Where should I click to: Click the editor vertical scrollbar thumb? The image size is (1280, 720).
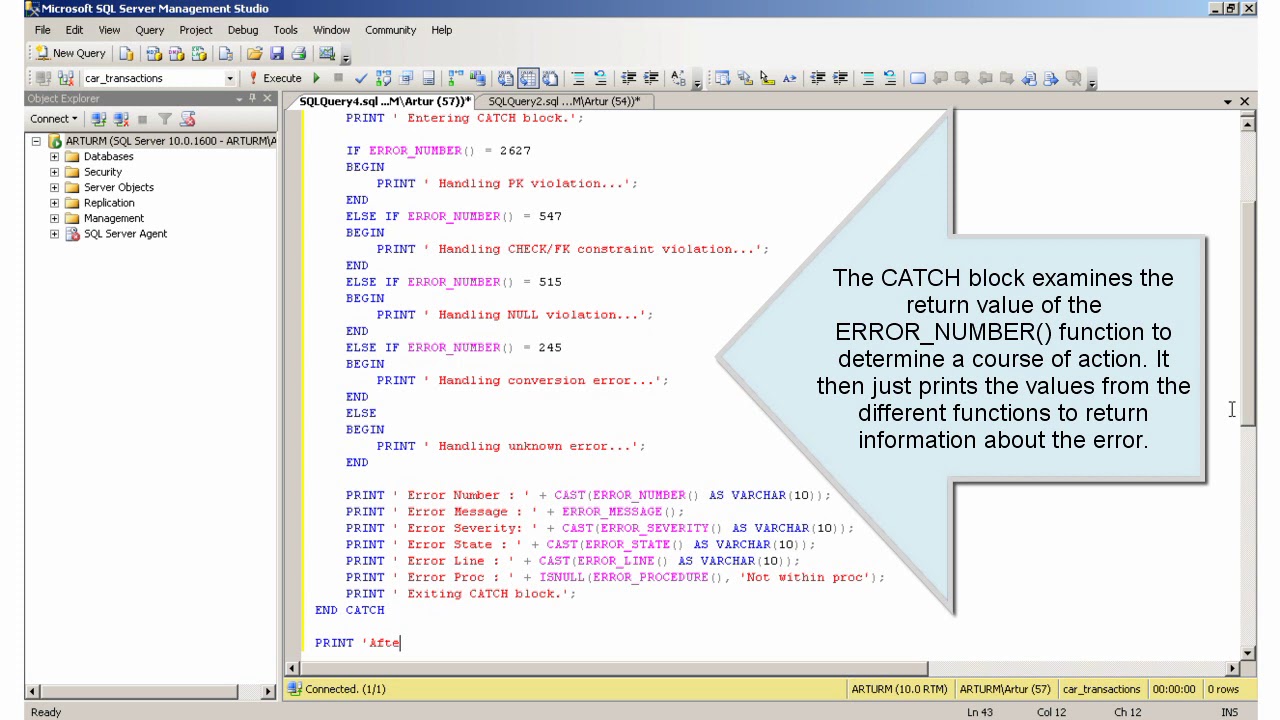[1247, 313]
